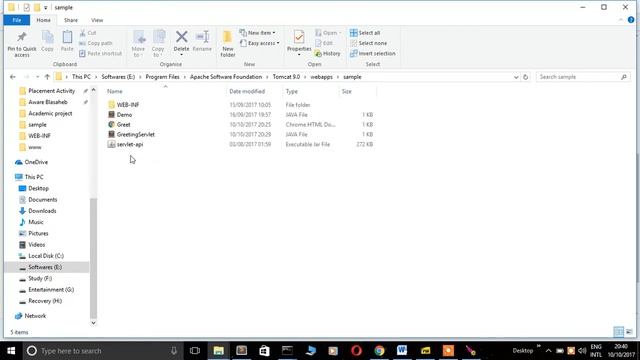
Task: Open the Delete dropdown arrow
Action: click(x=182, y=55)
